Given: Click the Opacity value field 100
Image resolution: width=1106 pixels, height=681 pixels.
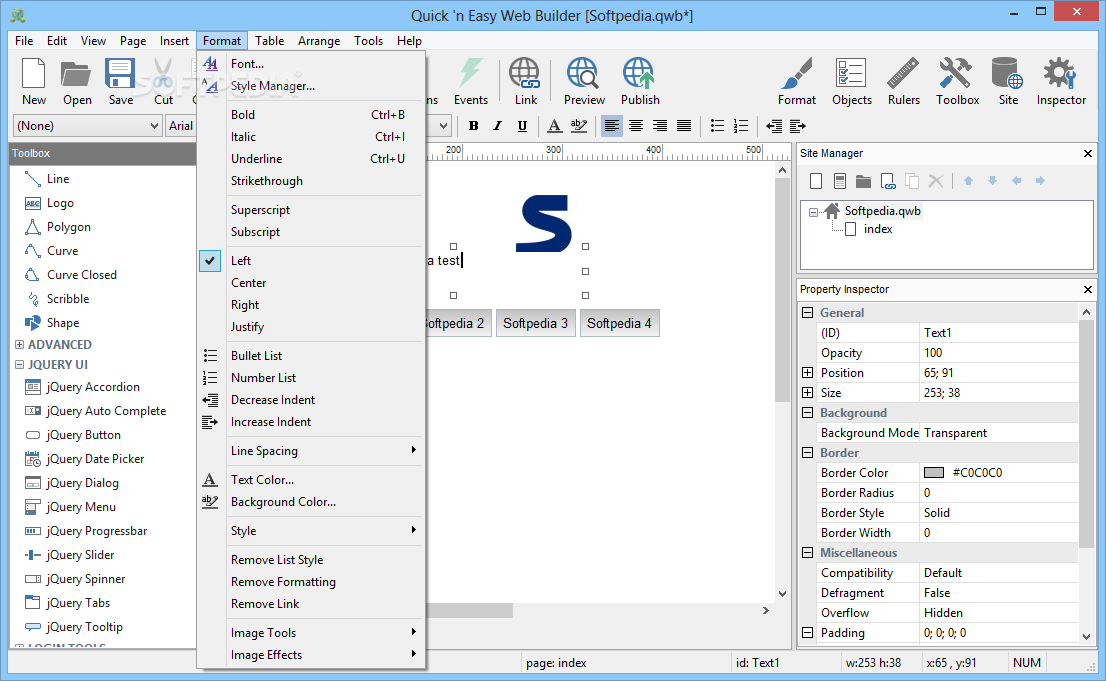Looking at the screenshot, I should [999, 353].
